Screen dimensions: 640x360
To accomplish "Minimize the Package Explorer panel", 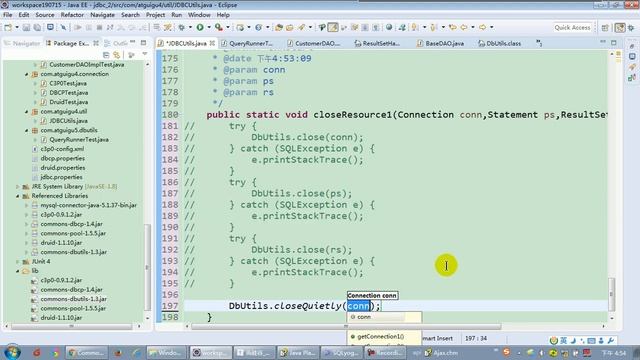I will [x=133, y=42].
